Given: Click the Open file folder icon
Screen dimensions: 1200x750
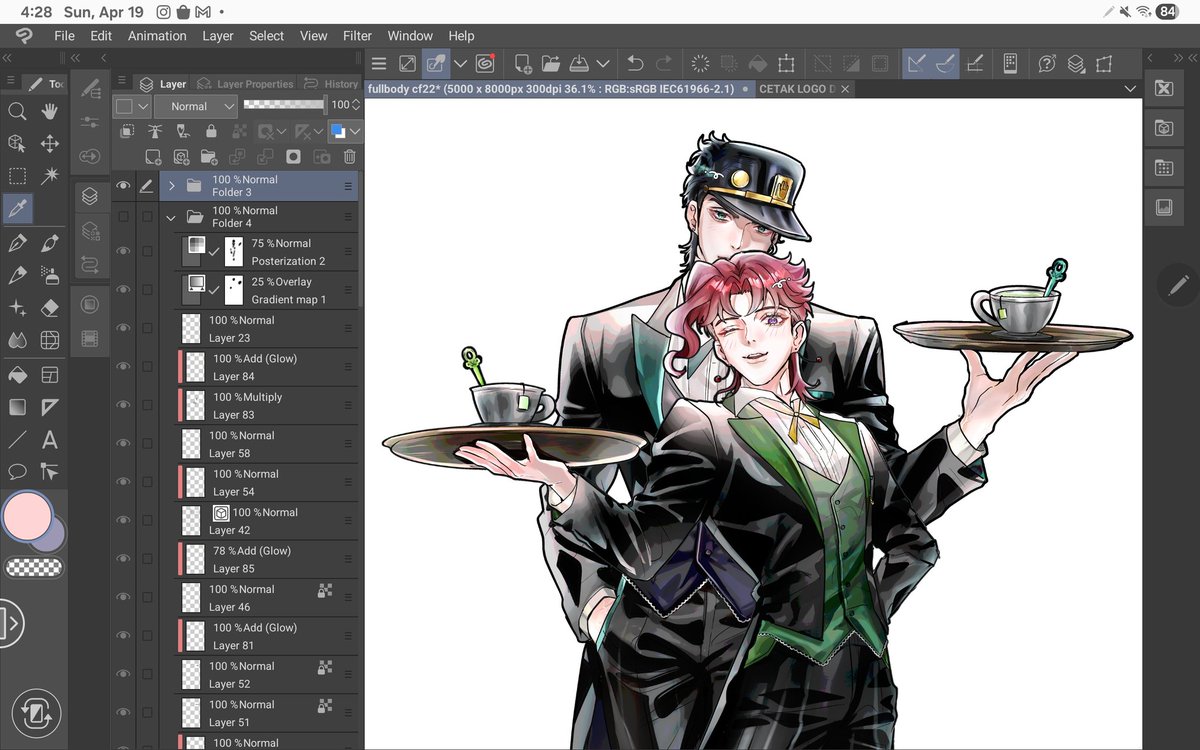Looking at the screenshot, I should coord(551,63).
